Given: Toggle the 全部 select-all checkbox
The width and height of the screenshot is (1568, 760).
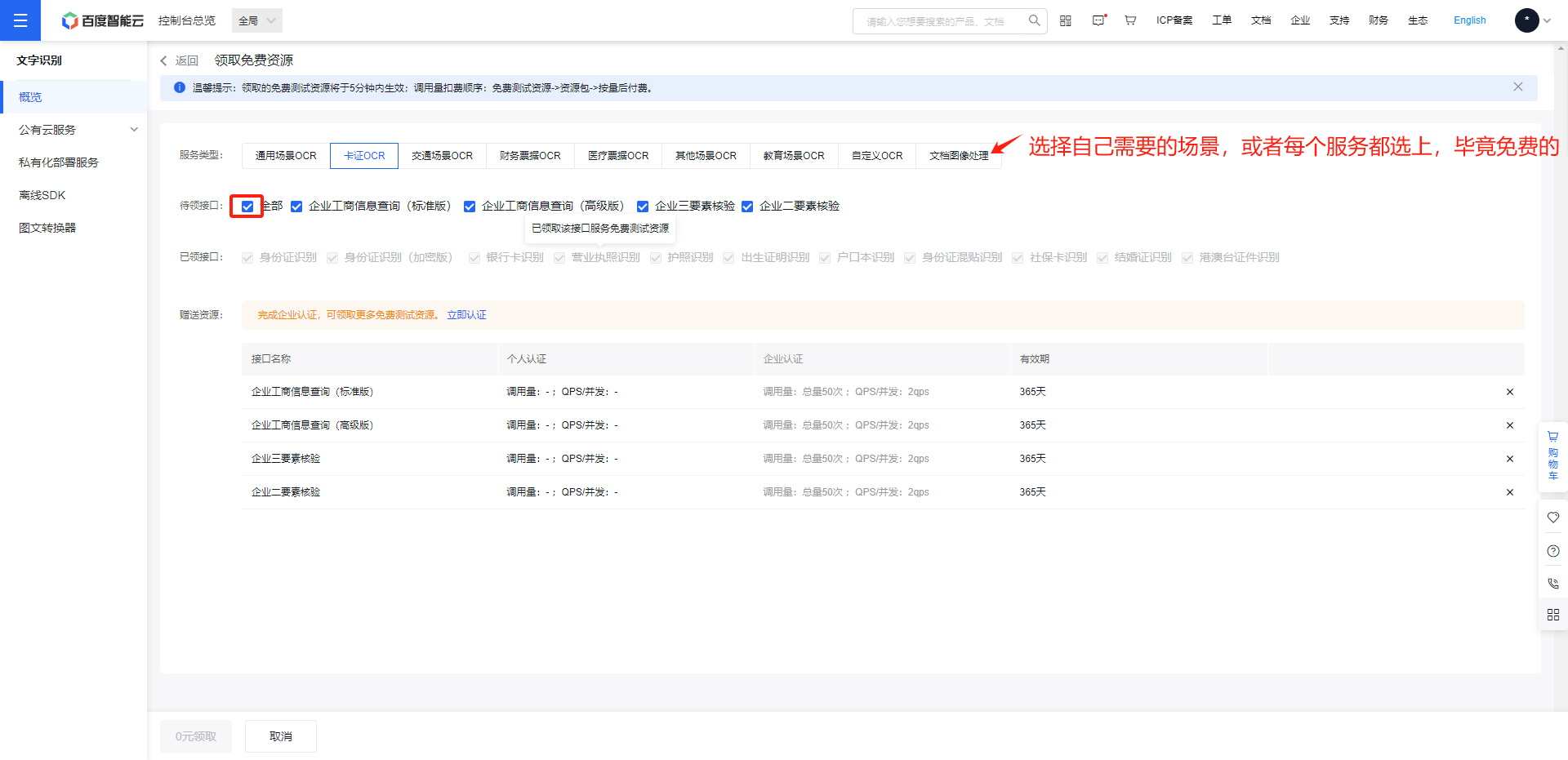Looking at the screenshot, I should click(247, 207).
